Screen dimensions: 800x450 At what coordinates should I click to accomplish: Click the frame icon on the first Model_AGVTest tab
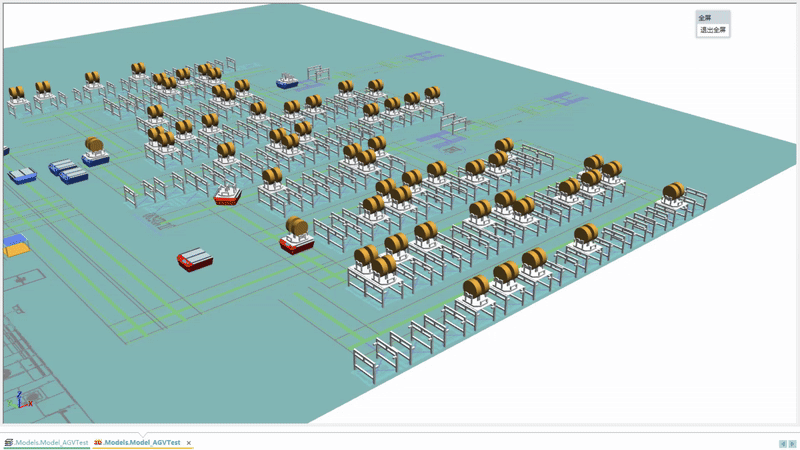click(x=9, y=442)
